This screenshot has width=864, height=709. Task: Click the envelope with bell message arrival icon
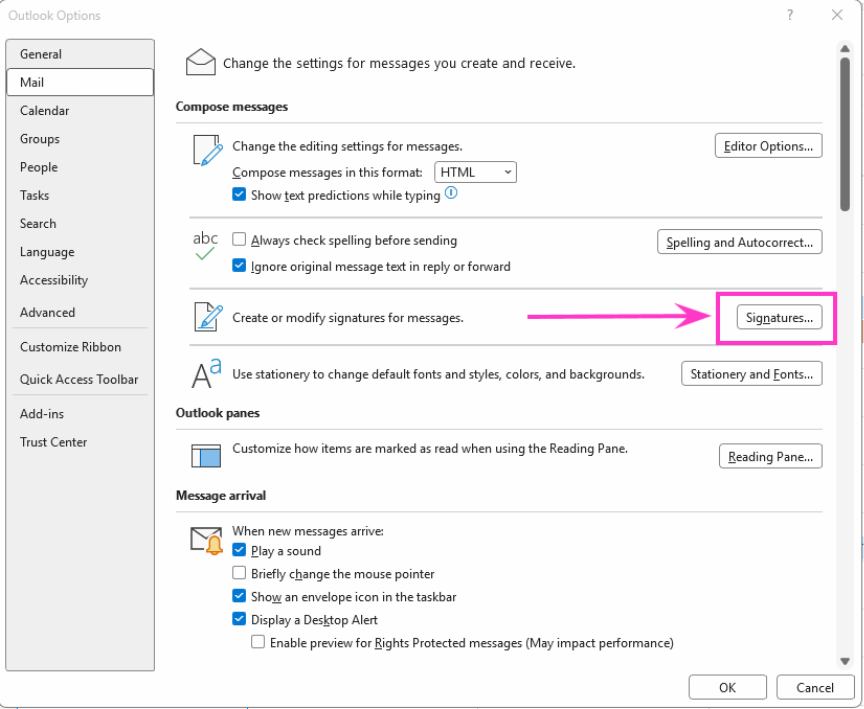pyautogui.click(x=207, y=540)
